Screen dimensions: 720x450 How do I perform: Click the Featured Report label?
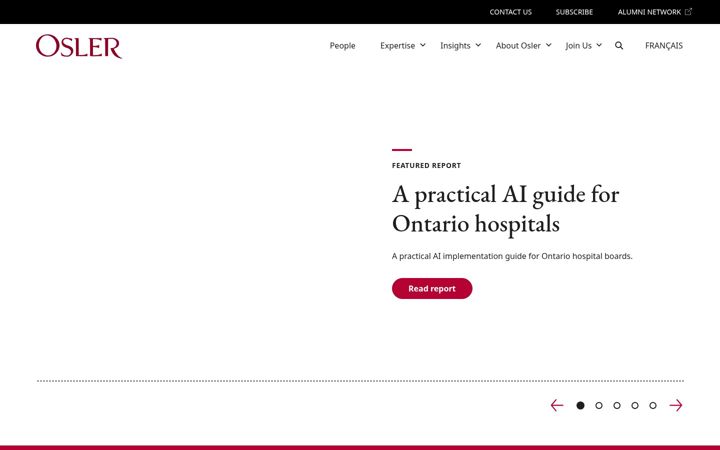point(426,165)
